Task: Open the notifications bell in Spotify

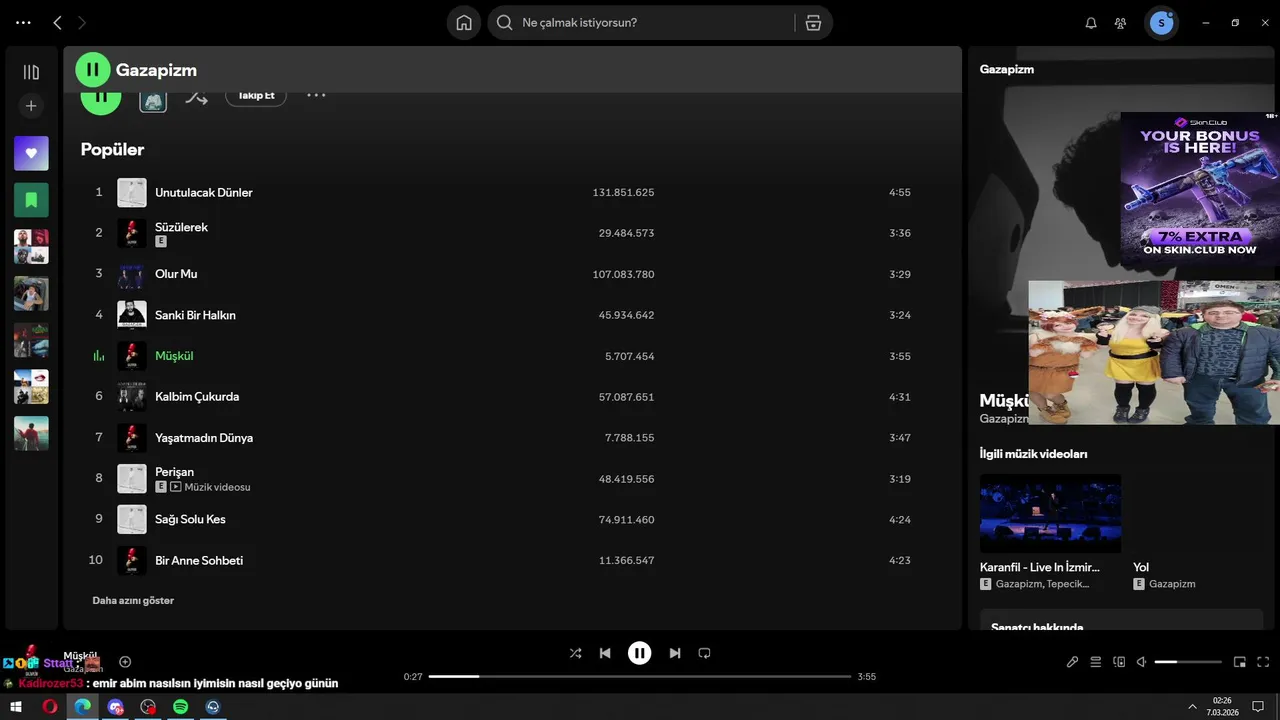Action: coord(1091,23)
